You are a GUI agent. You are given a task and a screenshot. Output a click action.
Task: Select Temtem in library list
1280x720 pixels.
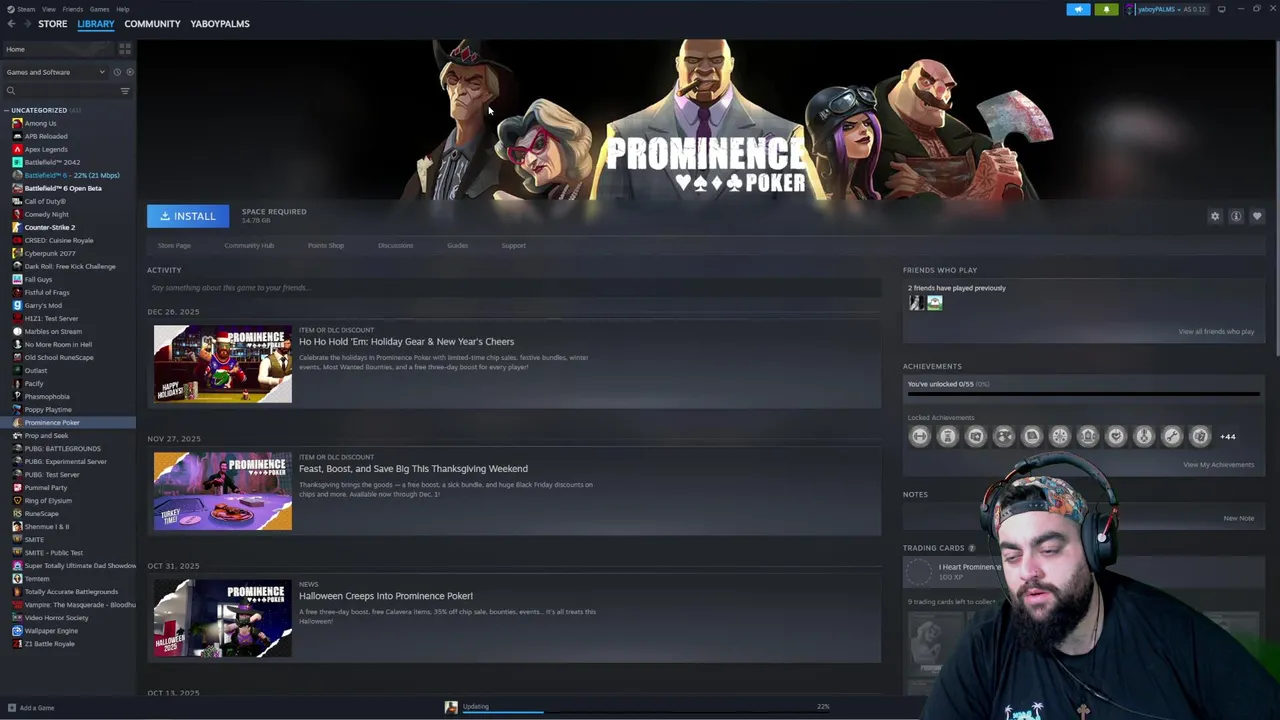coord(68,578)
